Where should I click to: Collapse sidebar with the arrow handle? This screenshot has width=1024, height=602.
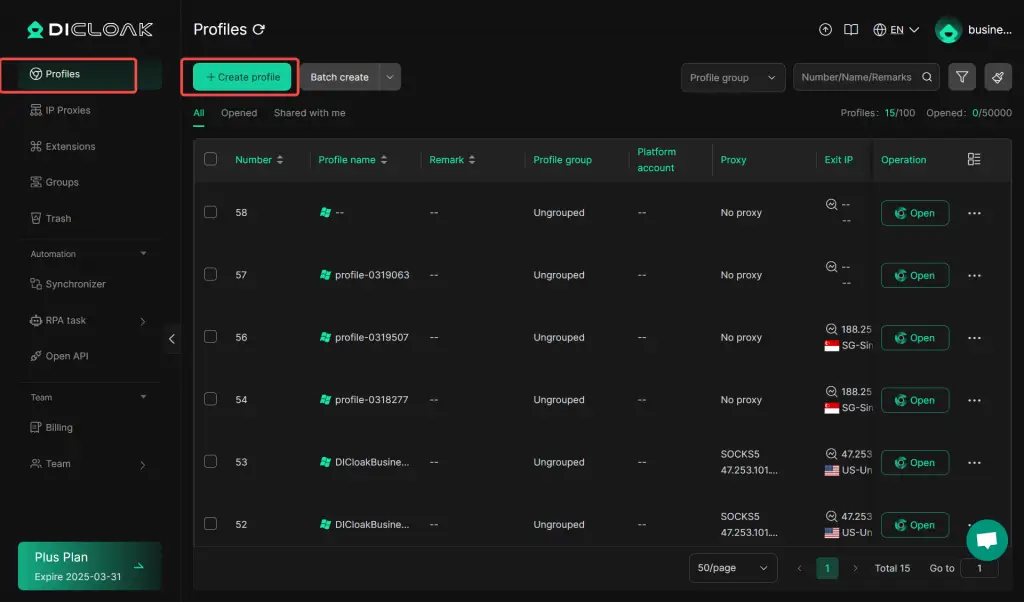pos(171,339)
